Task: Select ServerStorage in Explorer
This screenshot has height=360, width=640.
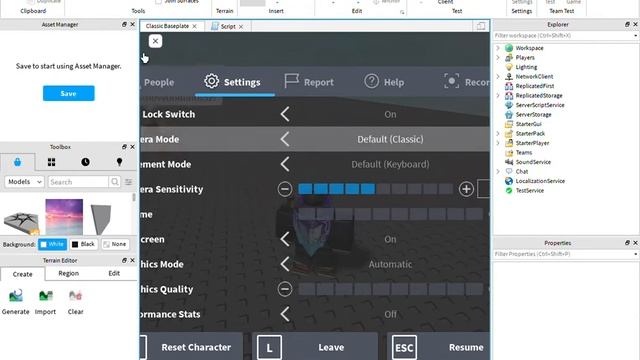Action: [533, 115]
